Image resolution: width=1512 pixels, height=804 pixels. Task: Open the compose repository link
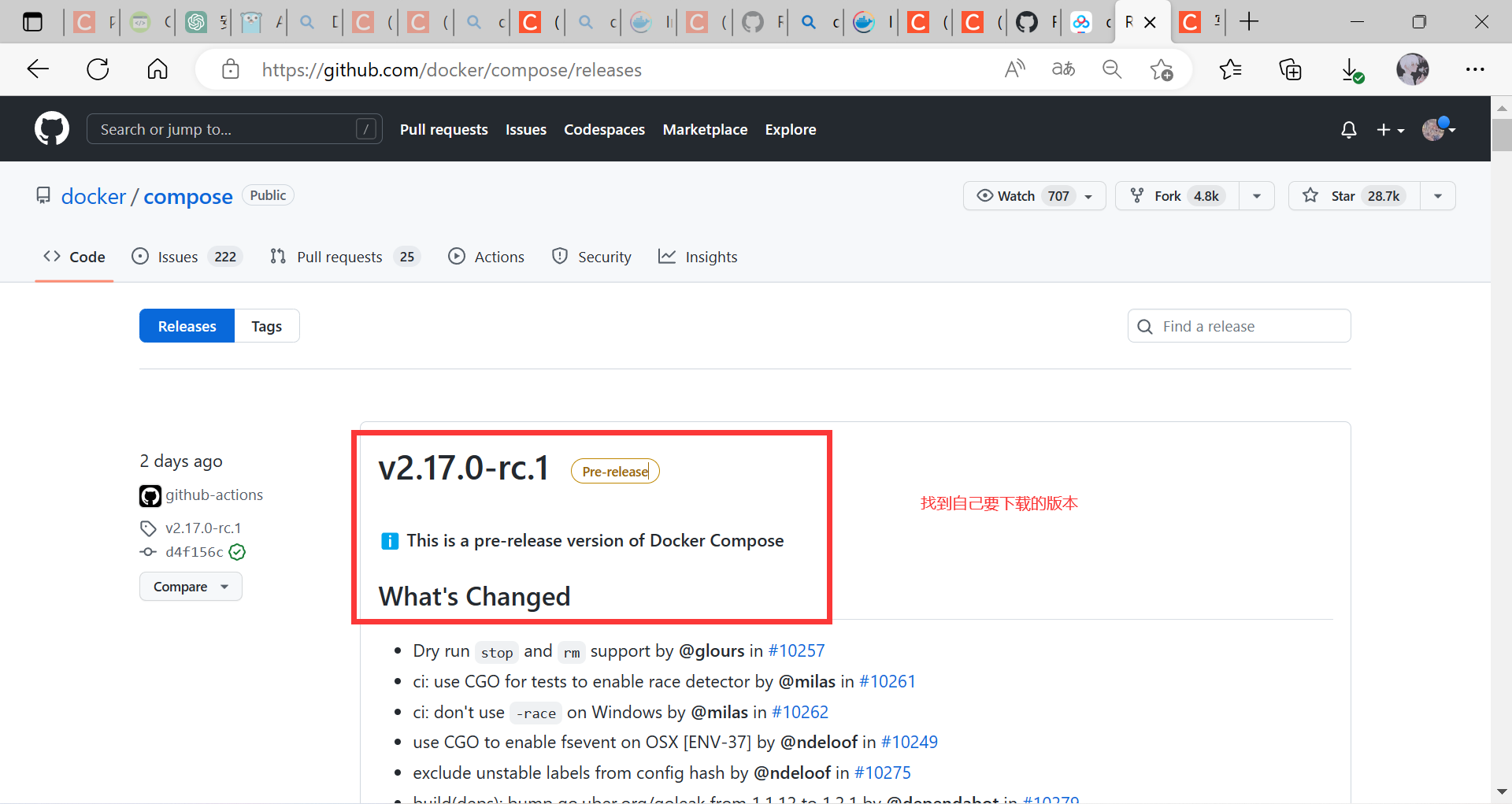(188, 196)
